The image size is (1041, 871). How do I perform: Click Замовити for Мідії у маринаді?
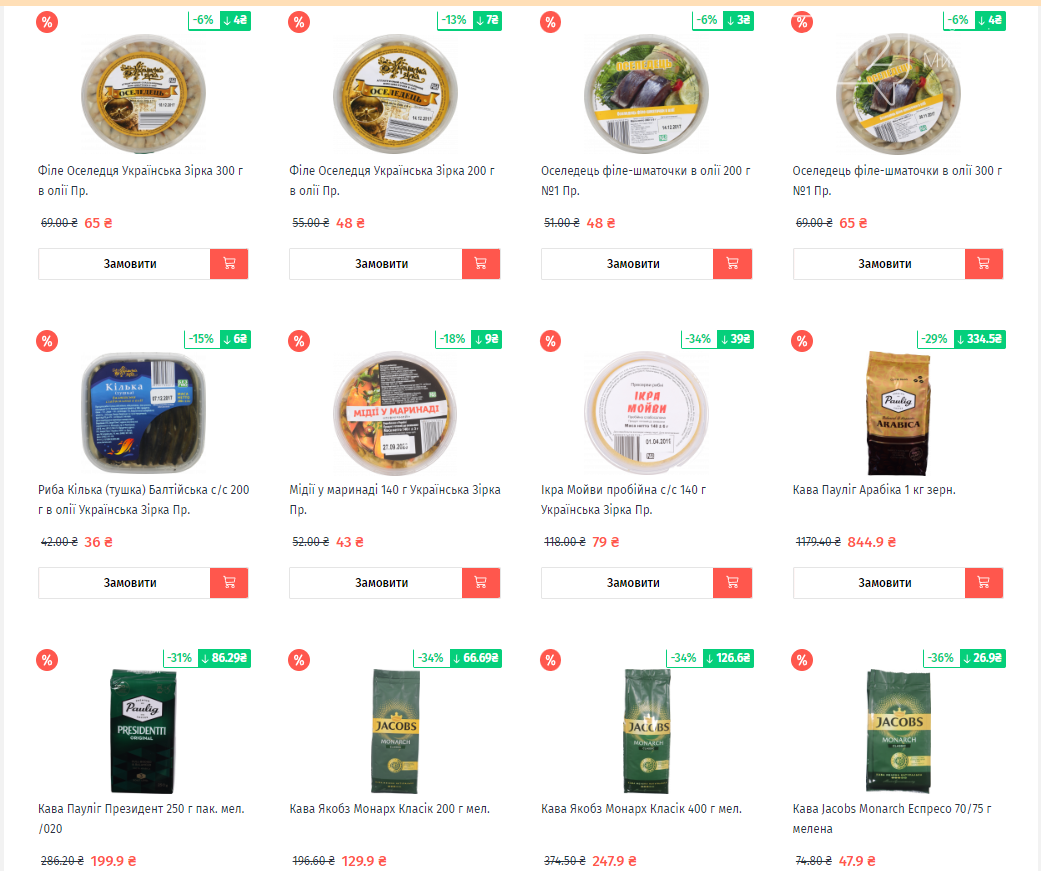[x=376, y=582]
